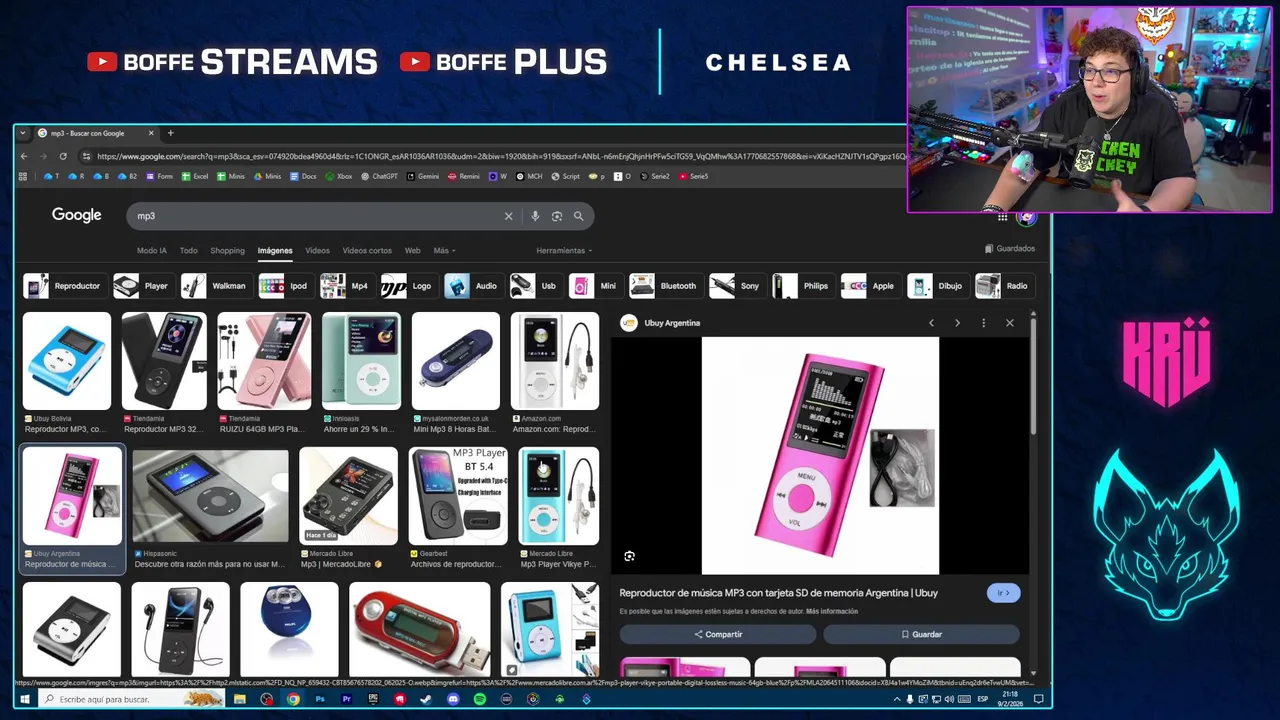Open Discord from the taskbar
Viewport: 1280px width, 720px height.
click(x=453, y=699)
